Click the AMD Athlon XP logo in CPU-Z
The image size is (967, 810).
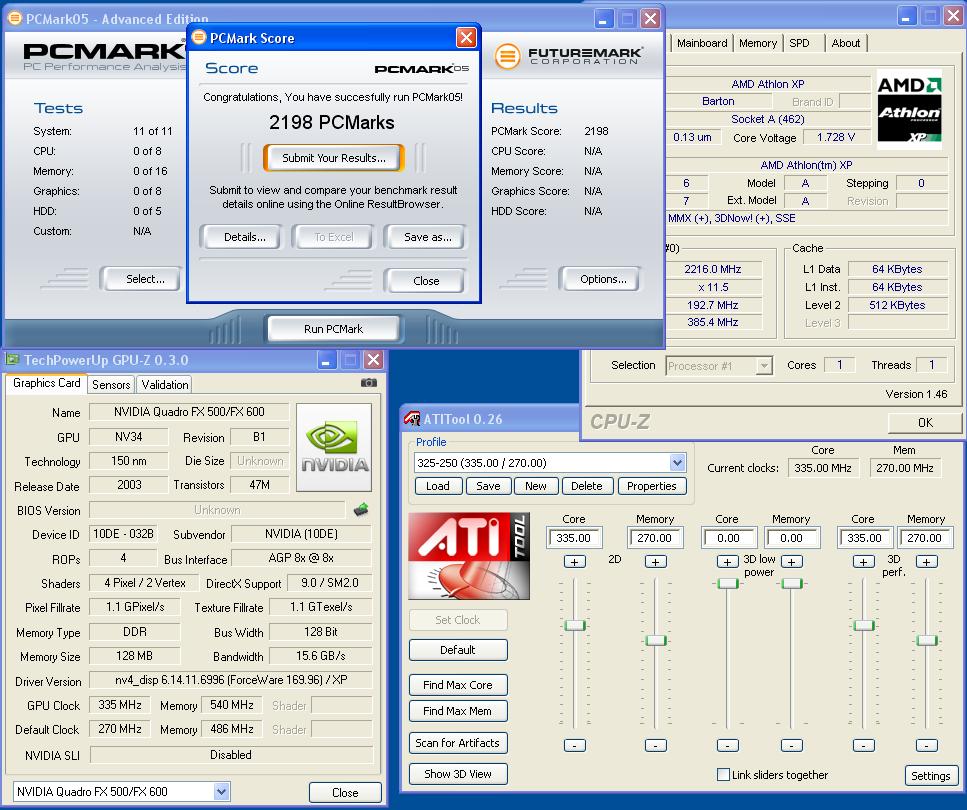click(910, 110)
